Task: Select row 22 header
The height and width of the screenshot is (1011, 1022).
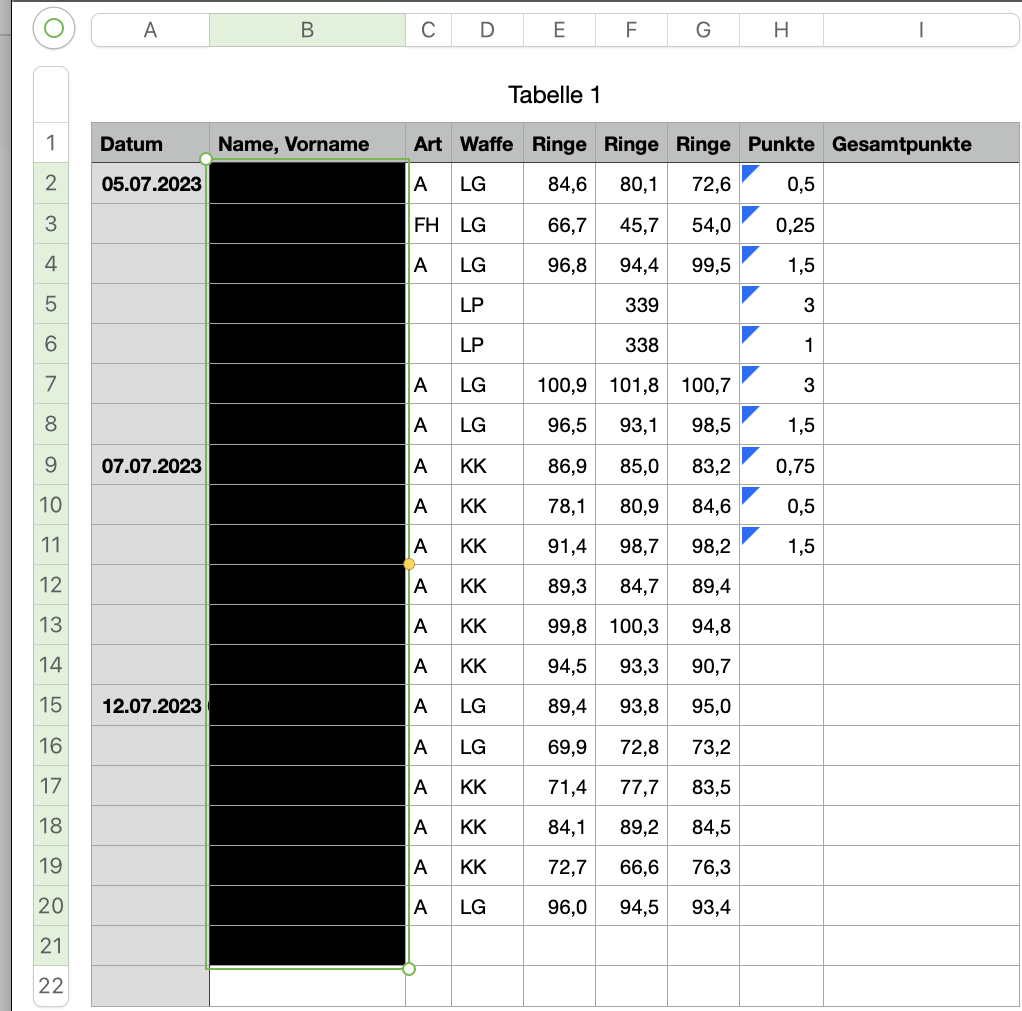Action: coord(51,986)
